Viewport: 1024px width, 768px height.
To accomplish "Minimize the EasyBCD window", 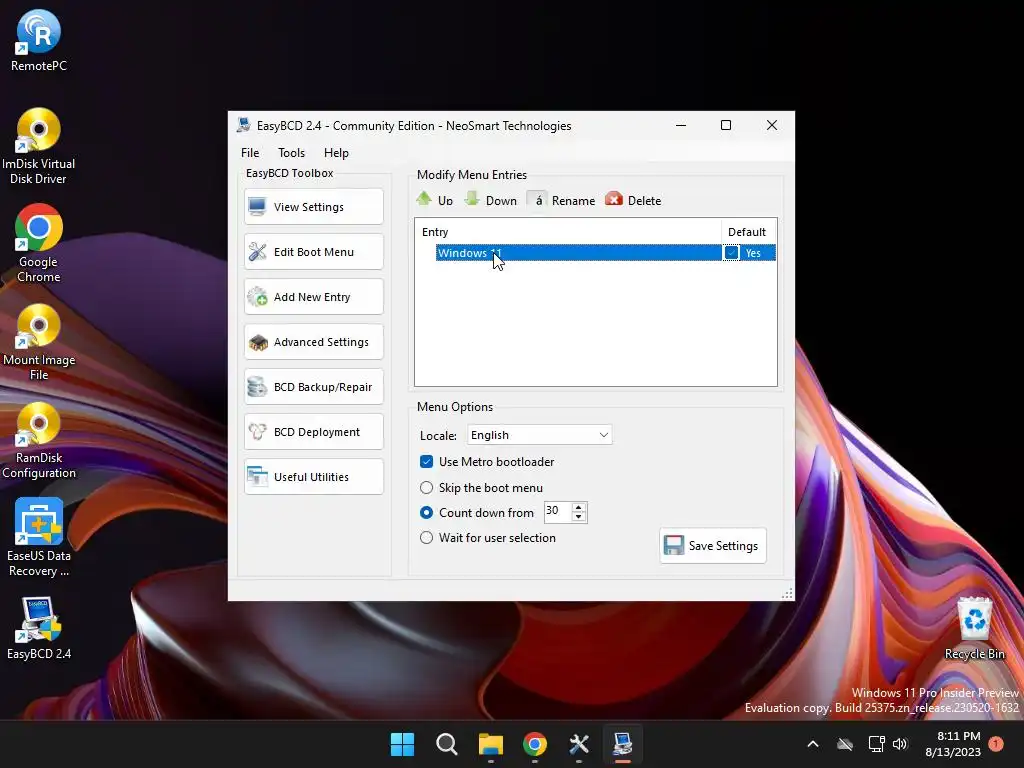I will tap(681, 125).
